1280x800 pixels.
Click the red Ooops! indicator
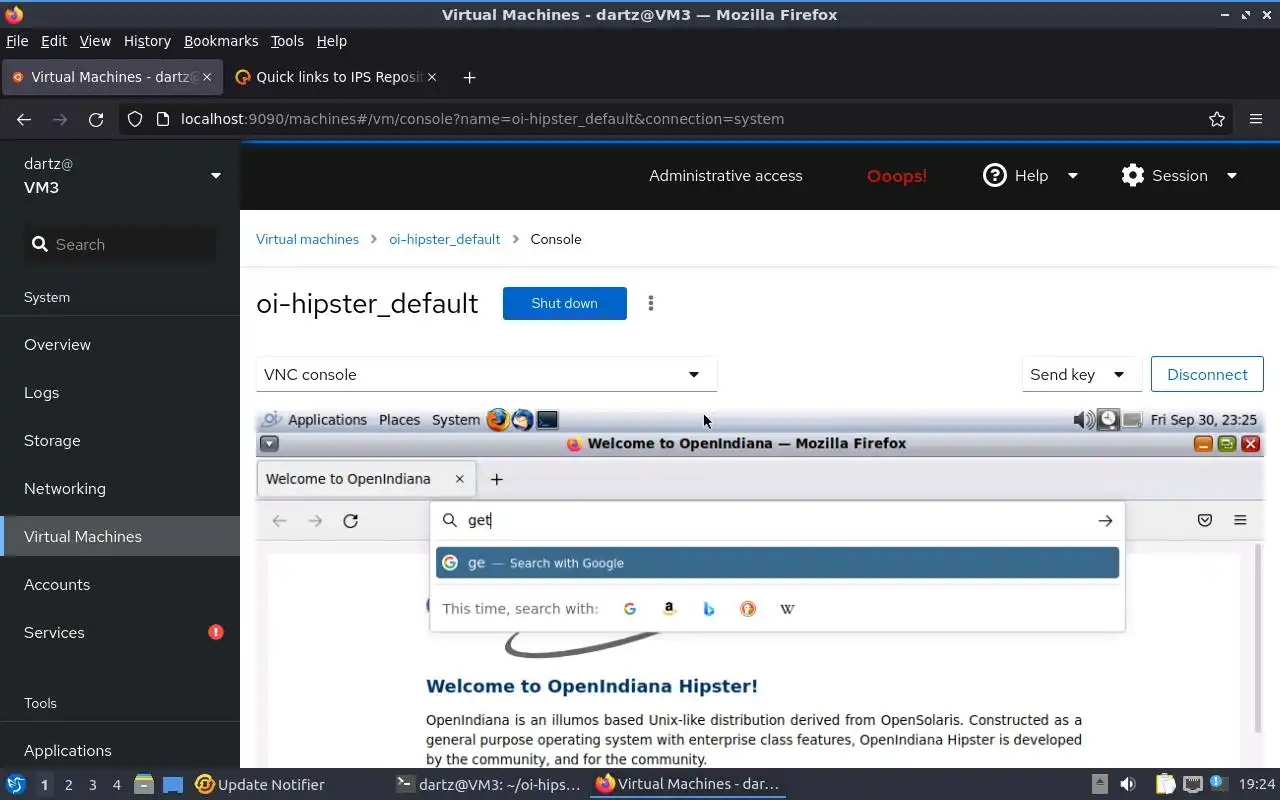pyautogui.click(x=897, y=176)
